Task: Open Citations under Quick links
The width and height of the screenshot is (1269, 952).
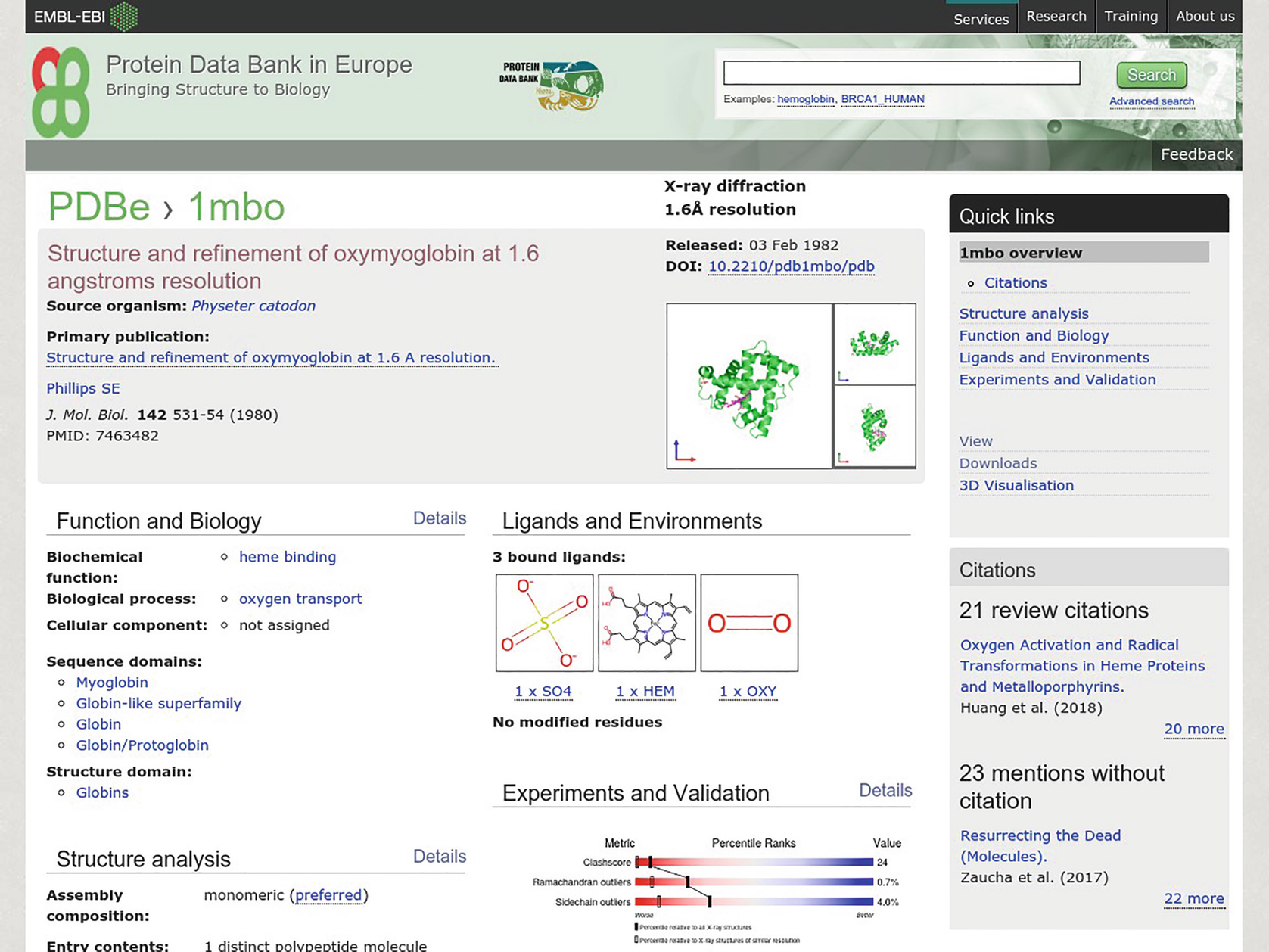Action: click(x=1016, y=283)
